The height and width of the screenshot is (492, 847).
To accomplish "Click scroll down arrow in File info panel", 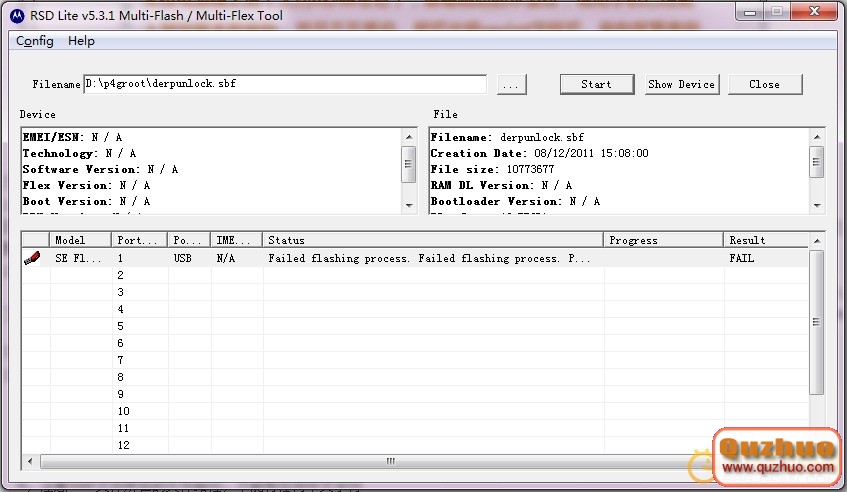I will click(817, 206).
